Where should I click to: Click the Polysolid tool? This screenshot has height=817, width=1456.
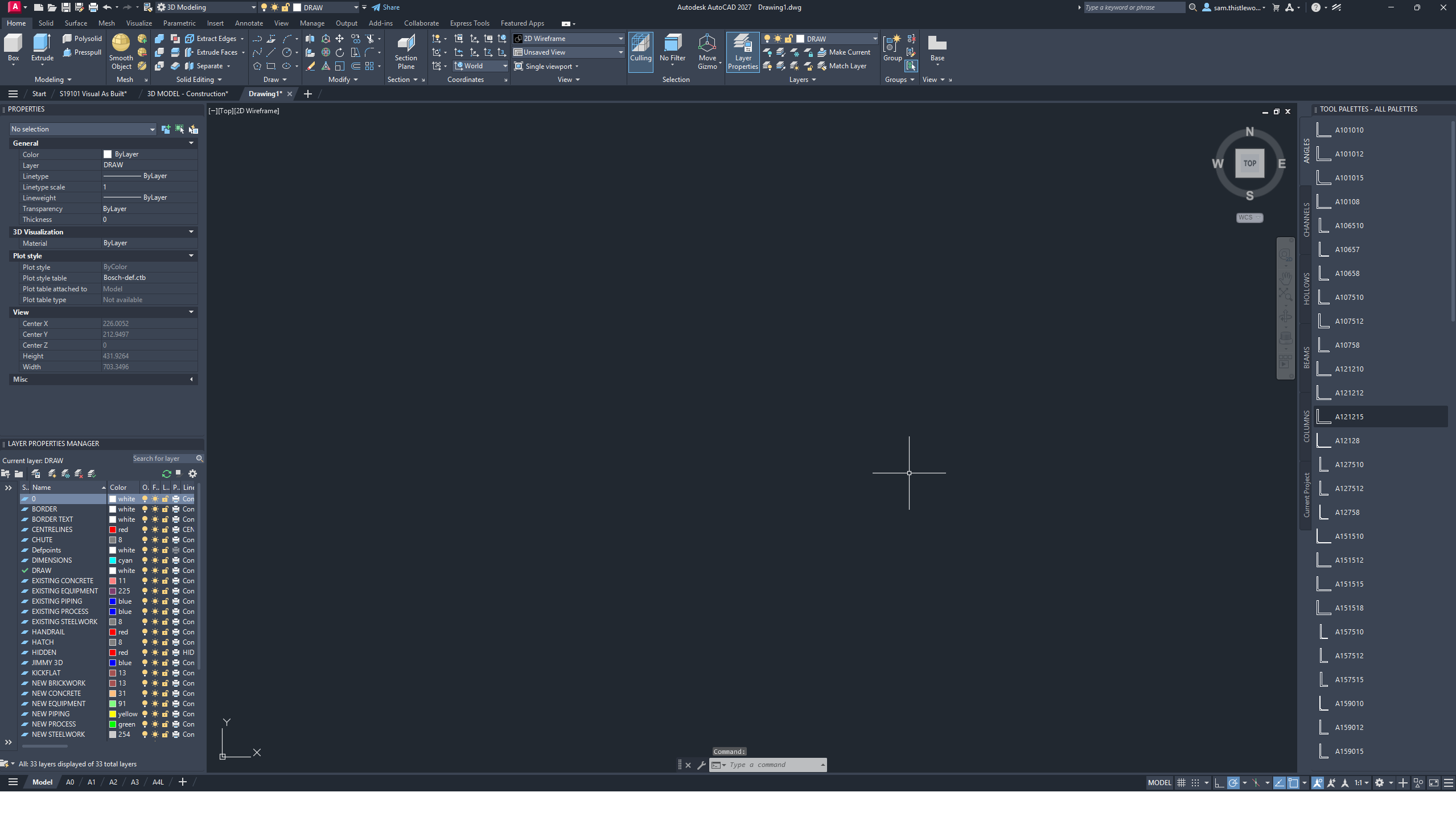[82, 38]
